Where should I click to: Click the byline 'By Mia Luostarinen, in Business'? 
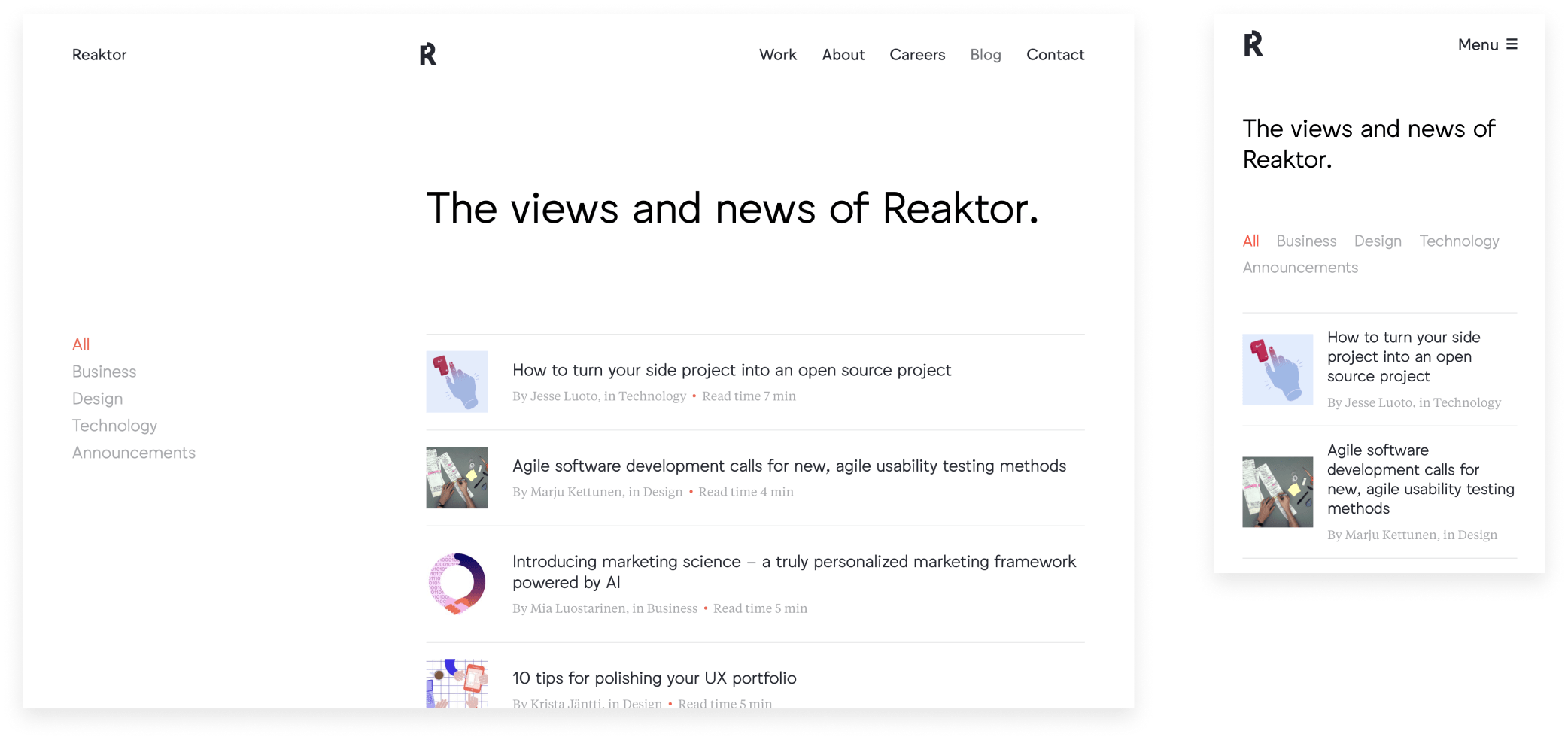(x=605, y=608)
